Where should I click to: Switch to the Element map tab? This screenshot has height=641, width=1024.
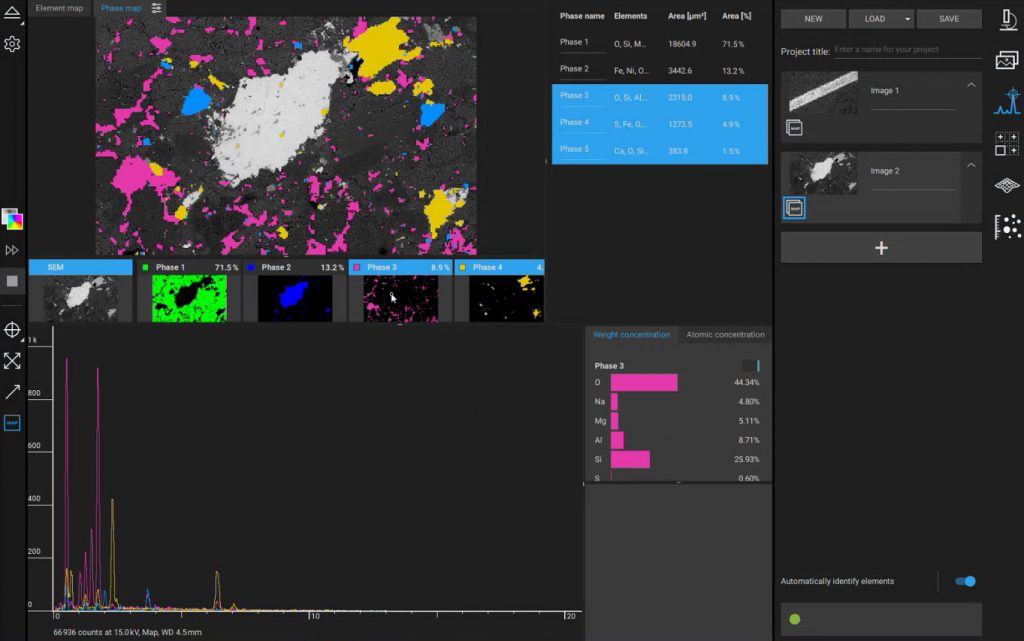(x=58, y=8)
